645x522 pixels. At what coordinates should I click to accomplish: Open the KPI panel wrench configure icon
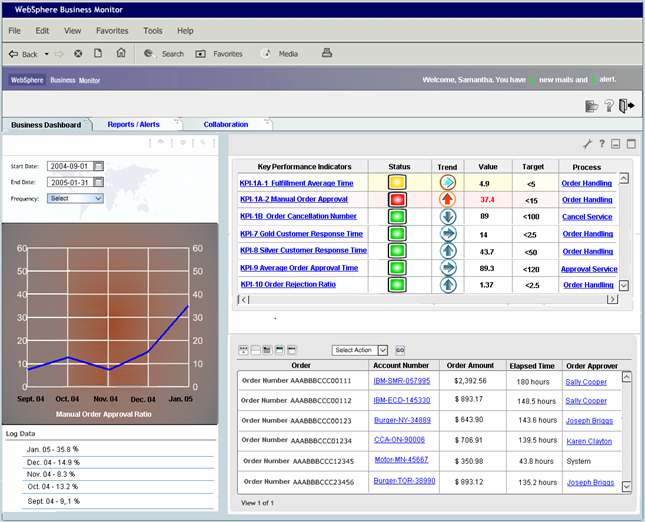pos(587,144)
